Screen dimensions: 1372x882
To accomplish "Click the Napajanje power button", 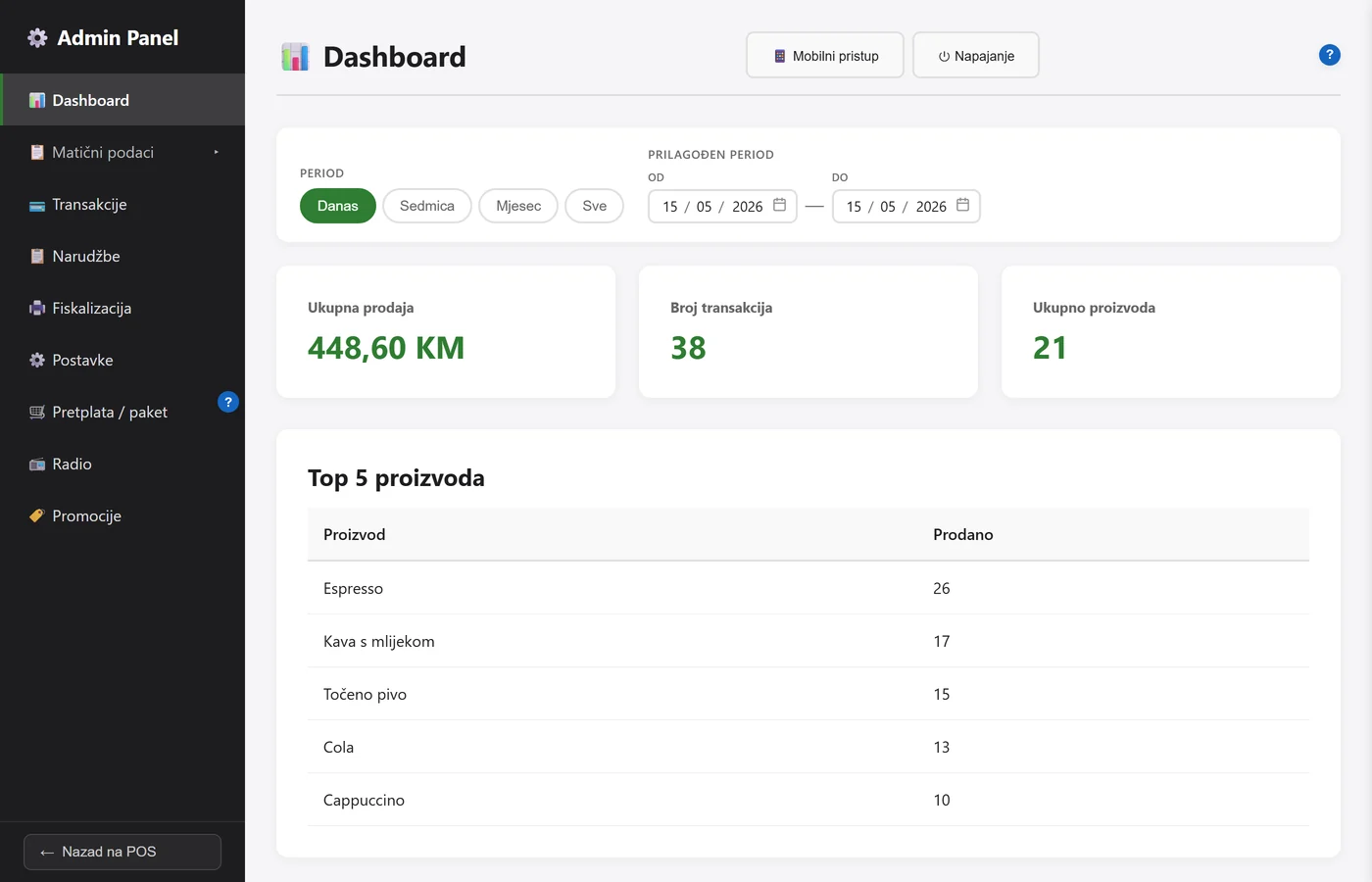I will pyautogui.click(x=976, y=55).
